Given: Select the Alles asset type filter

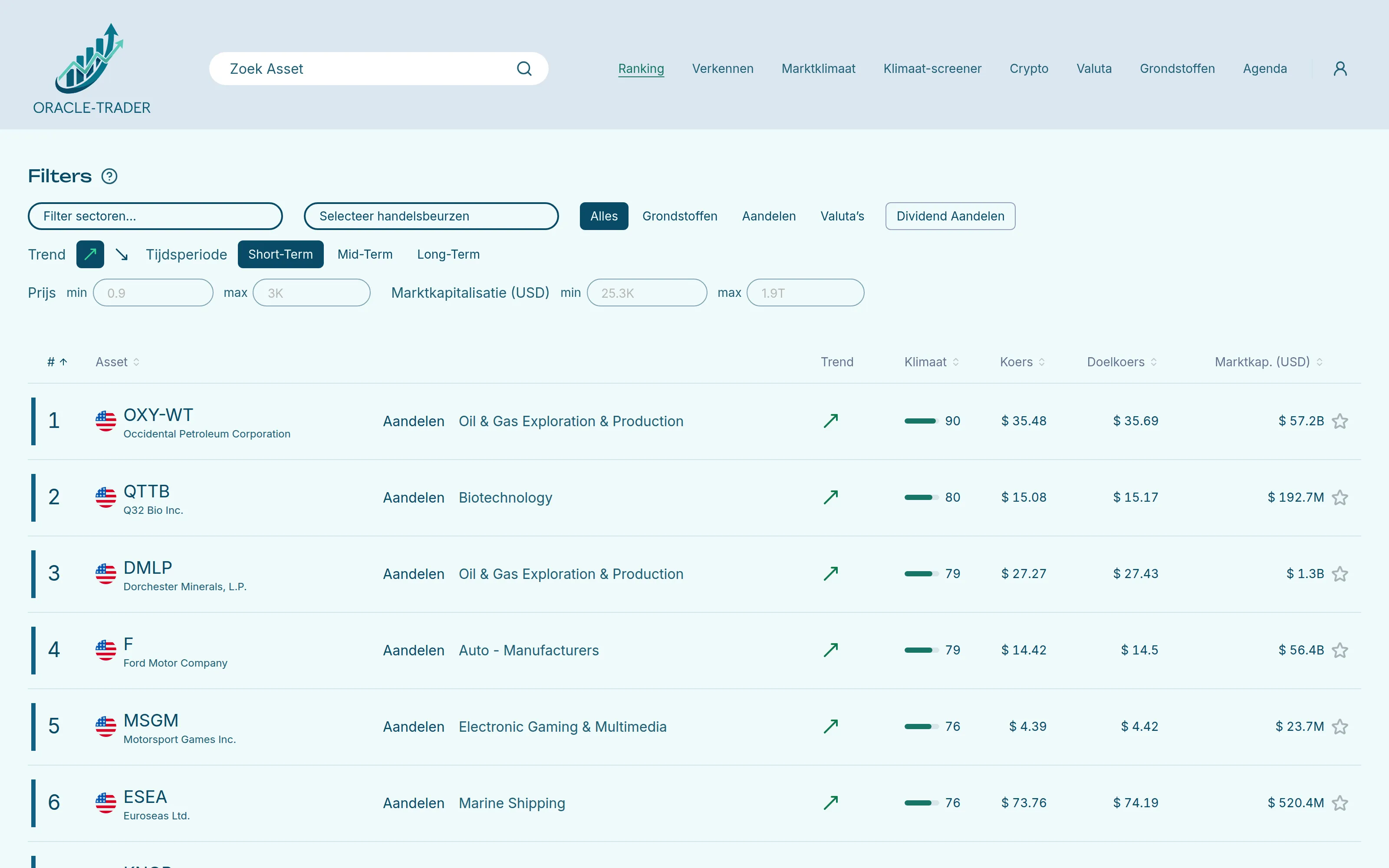Looking at the screenshot, I should [604, 217].
